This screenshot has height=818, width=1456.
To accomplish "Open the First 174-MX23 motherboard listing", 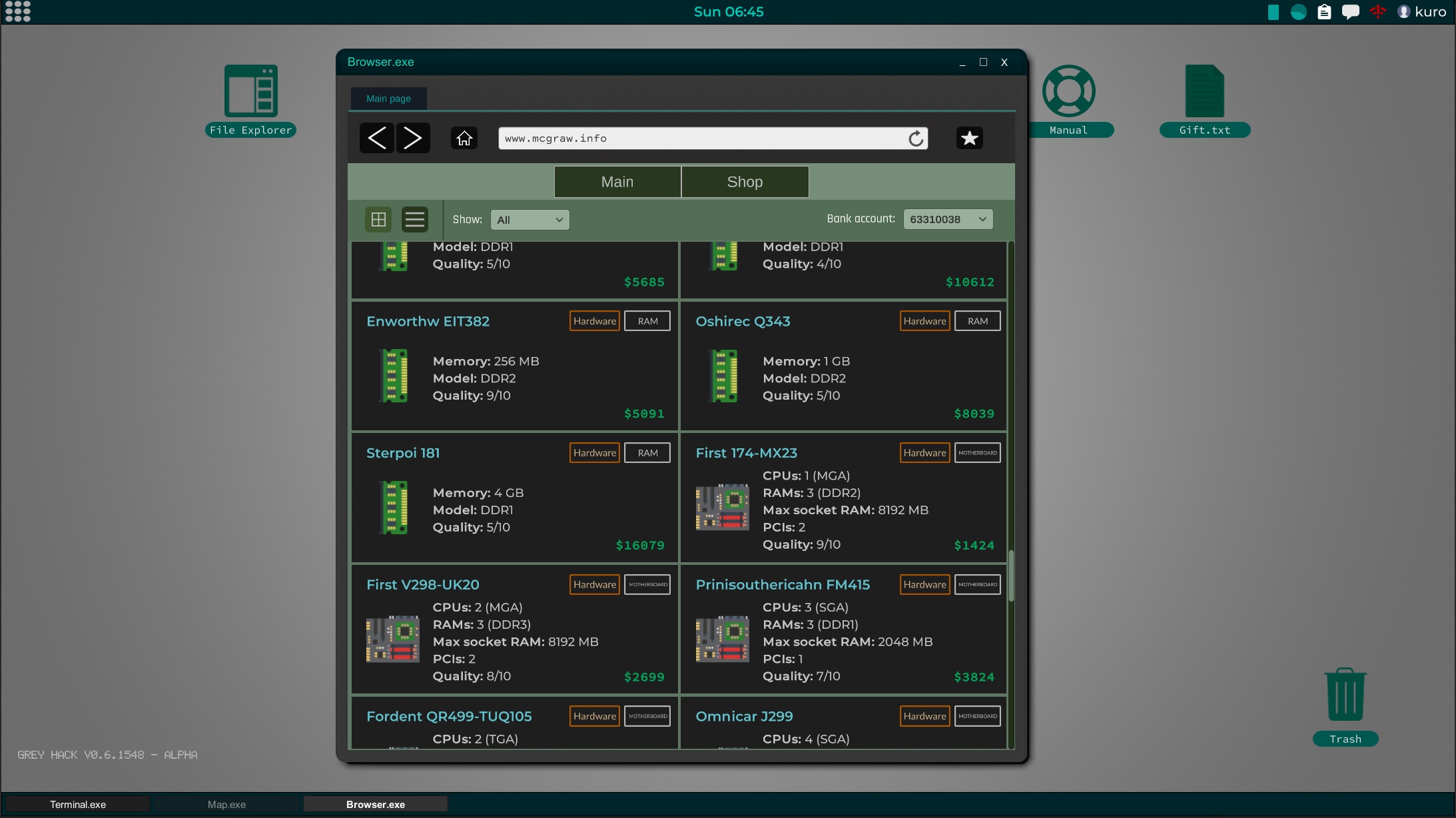I will [746, 453].
